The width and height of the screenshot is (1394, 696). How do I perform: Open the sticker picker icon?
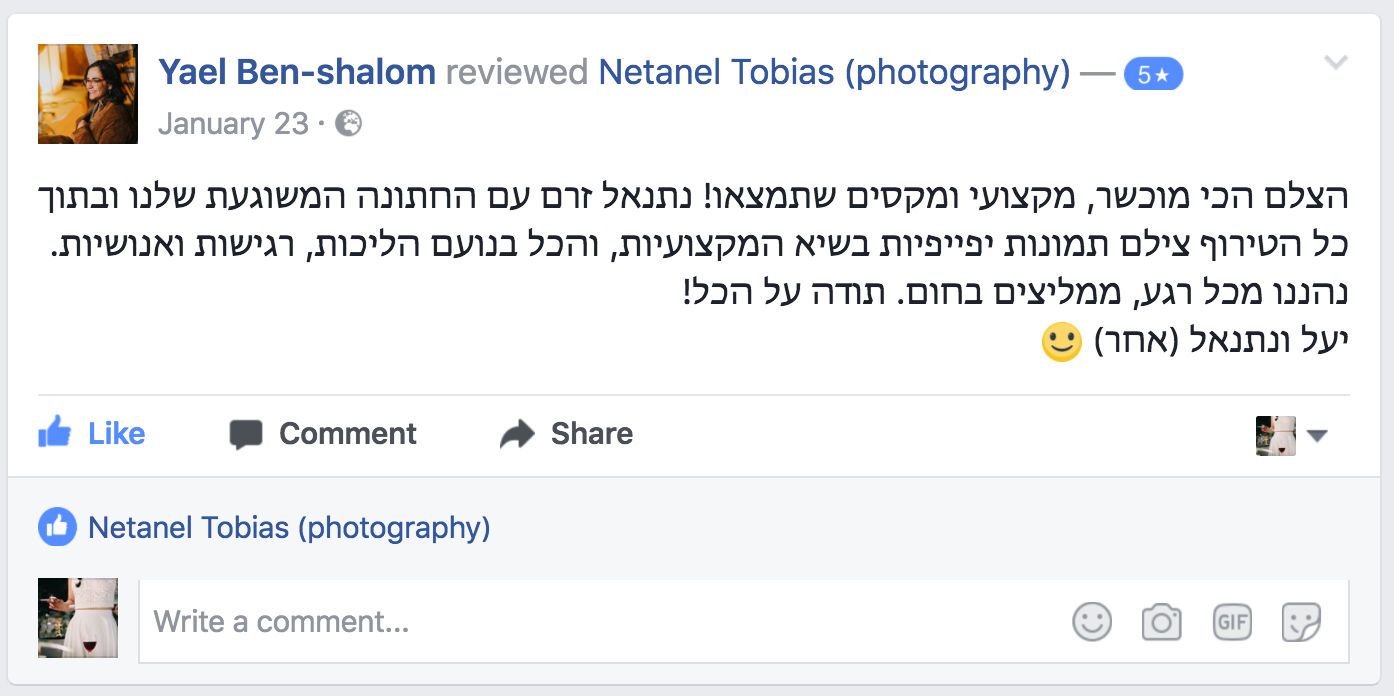click(1302, 622)
